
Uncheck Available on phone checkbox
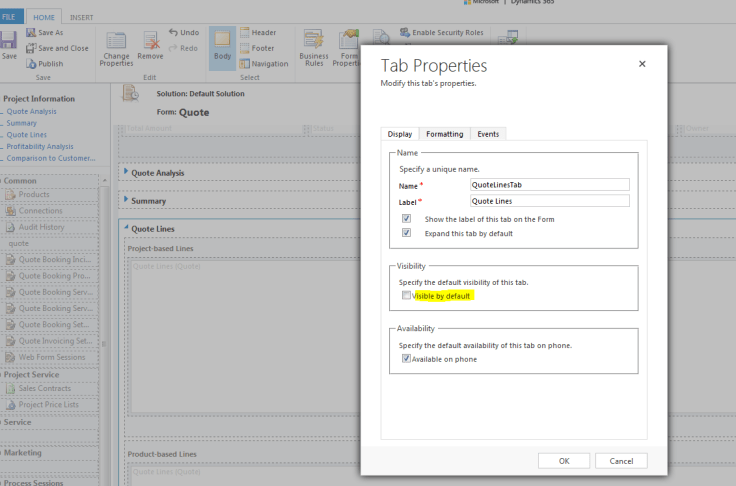(x=406, y=358)
